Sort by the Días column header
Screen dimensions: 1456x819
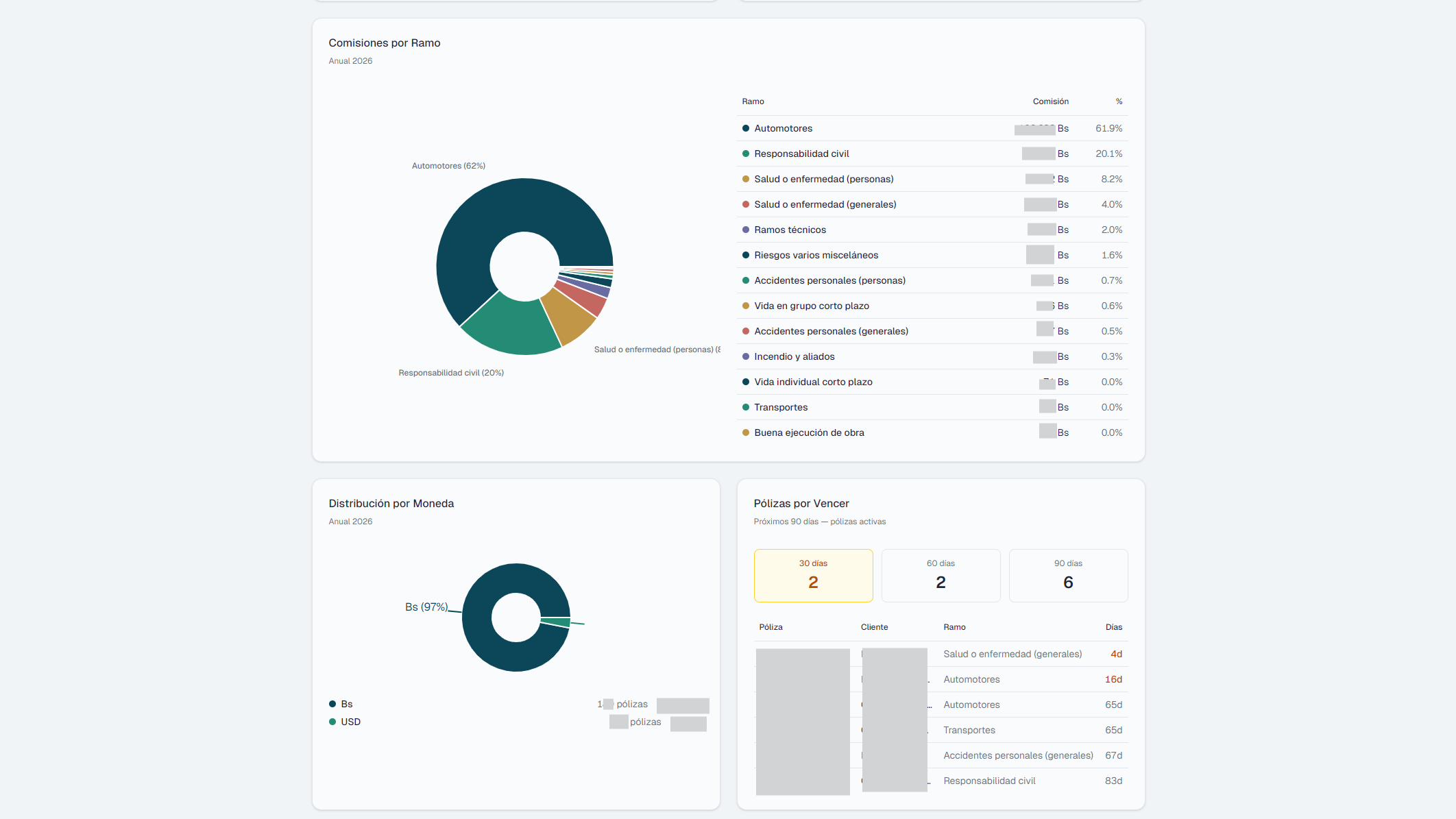click(x=1113, y=626)
